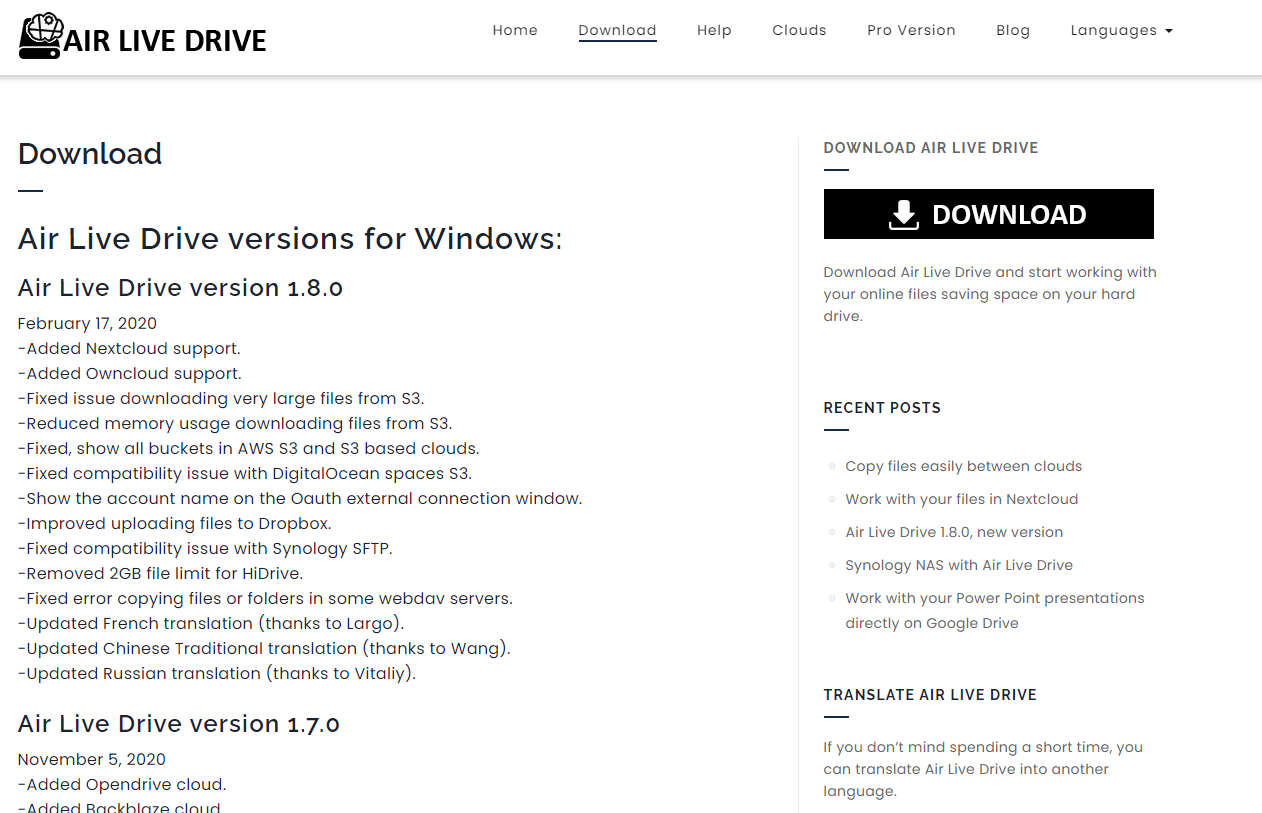Click the download arrow icon in black button
The height and width of the screenshot is (813, 1262).
(904, 214)
